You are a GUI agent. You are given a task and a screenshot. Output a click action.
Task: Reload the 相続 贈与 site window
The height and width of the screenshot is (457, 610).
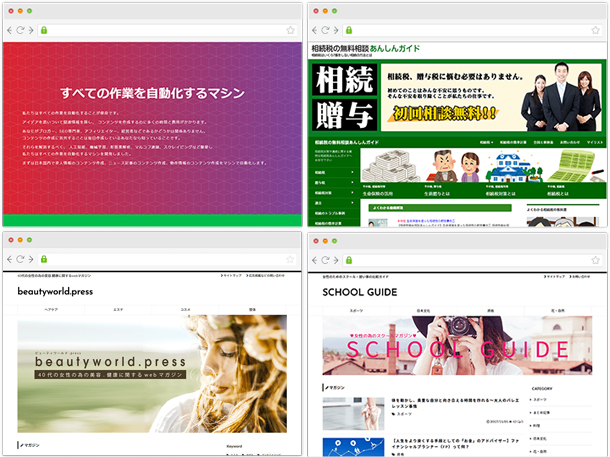[325, 30]
